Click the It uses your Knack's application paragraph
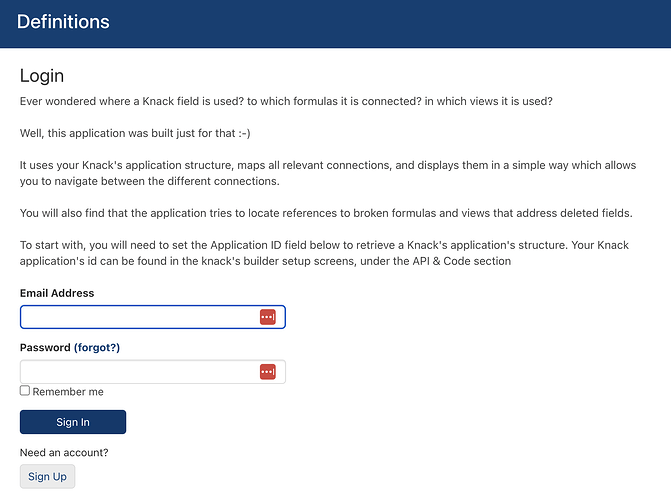Screen dimensions: 671x500 tap(328, 173)
